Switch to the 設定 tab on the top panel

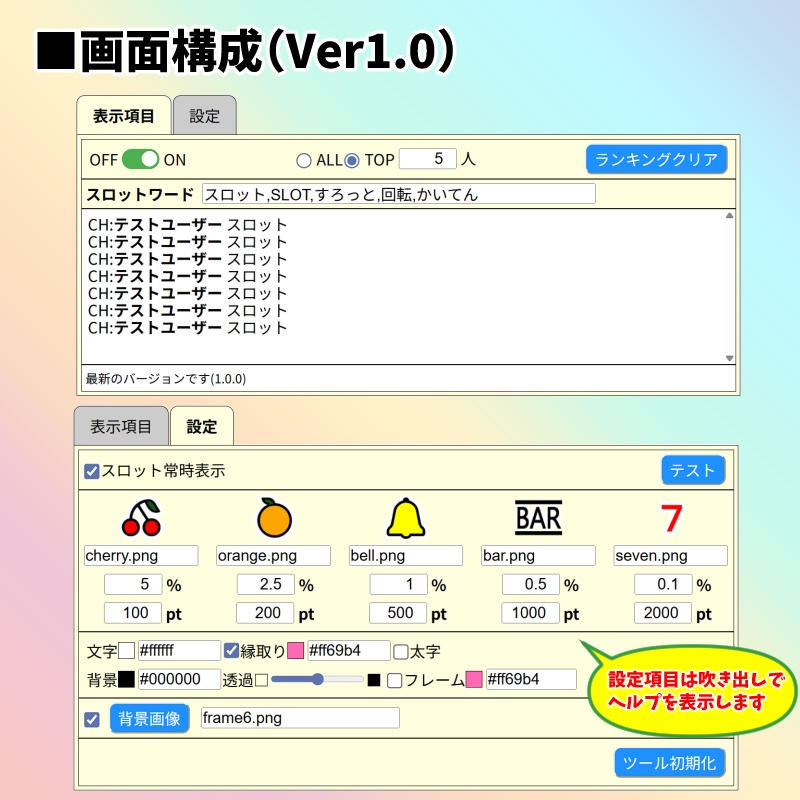204,116
